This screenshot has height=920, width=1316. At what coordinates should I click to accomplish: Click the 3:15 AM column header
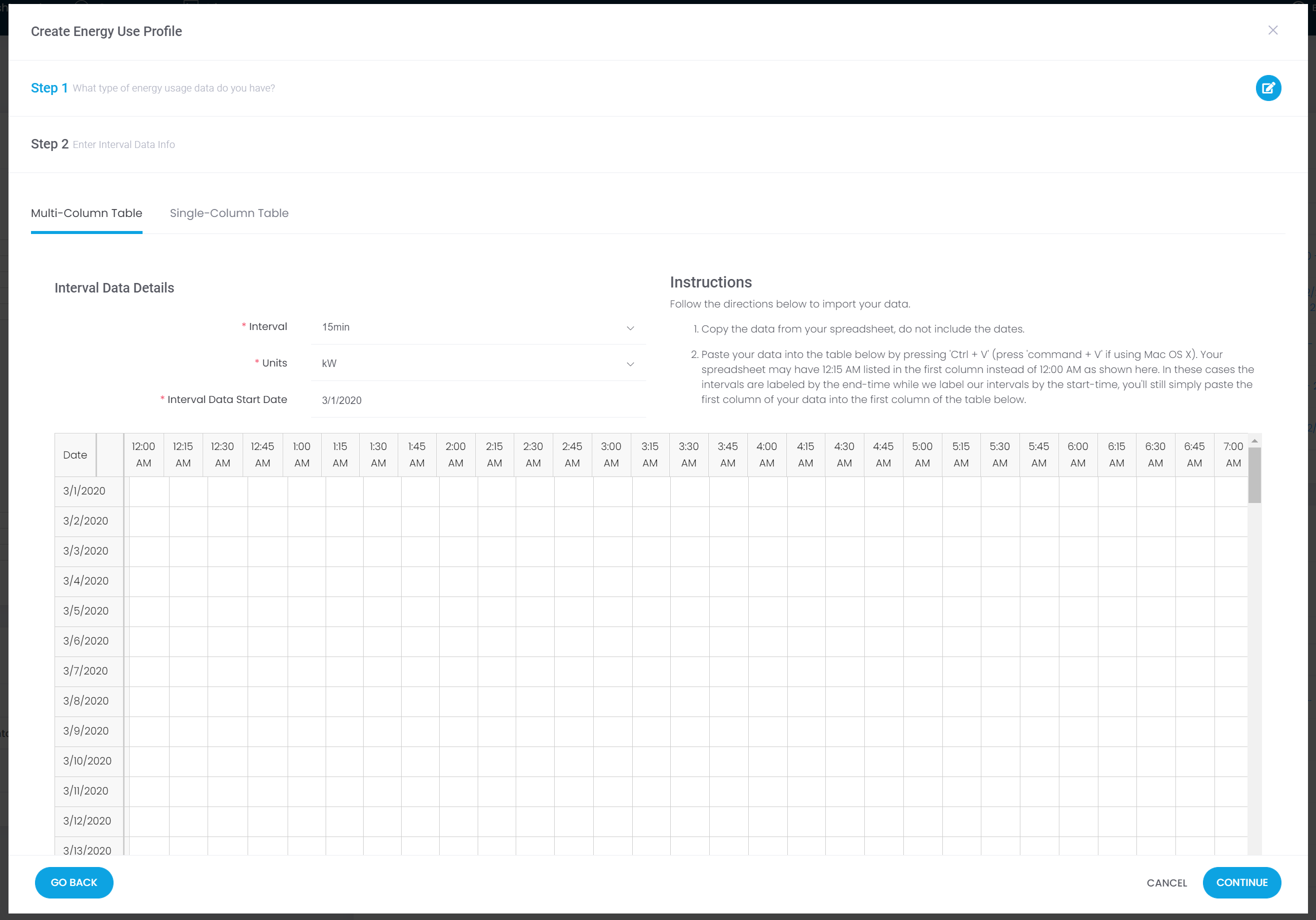(x=650, y=455)
